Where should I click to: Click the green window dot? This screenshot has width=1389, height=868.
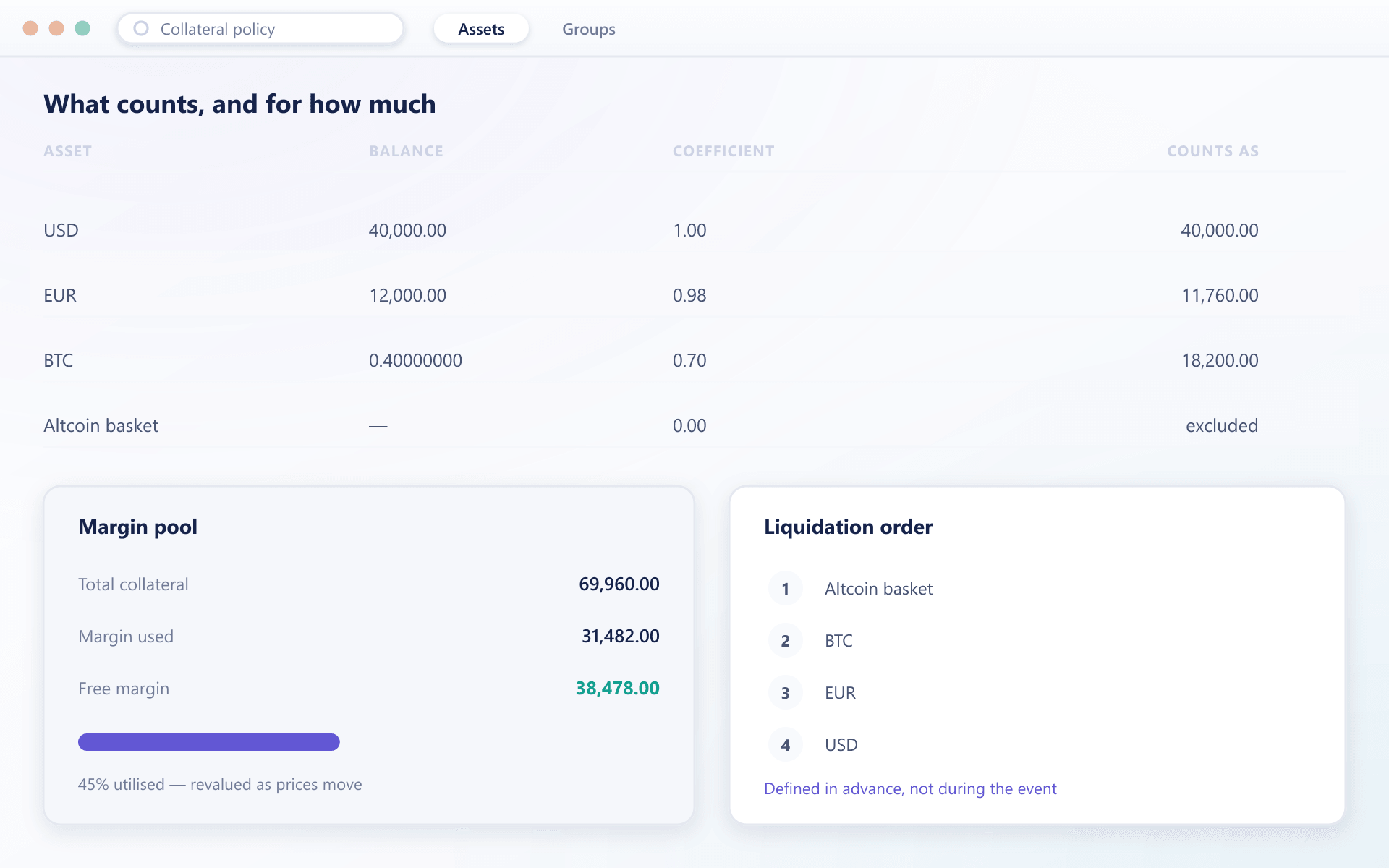tap(82, 28)
